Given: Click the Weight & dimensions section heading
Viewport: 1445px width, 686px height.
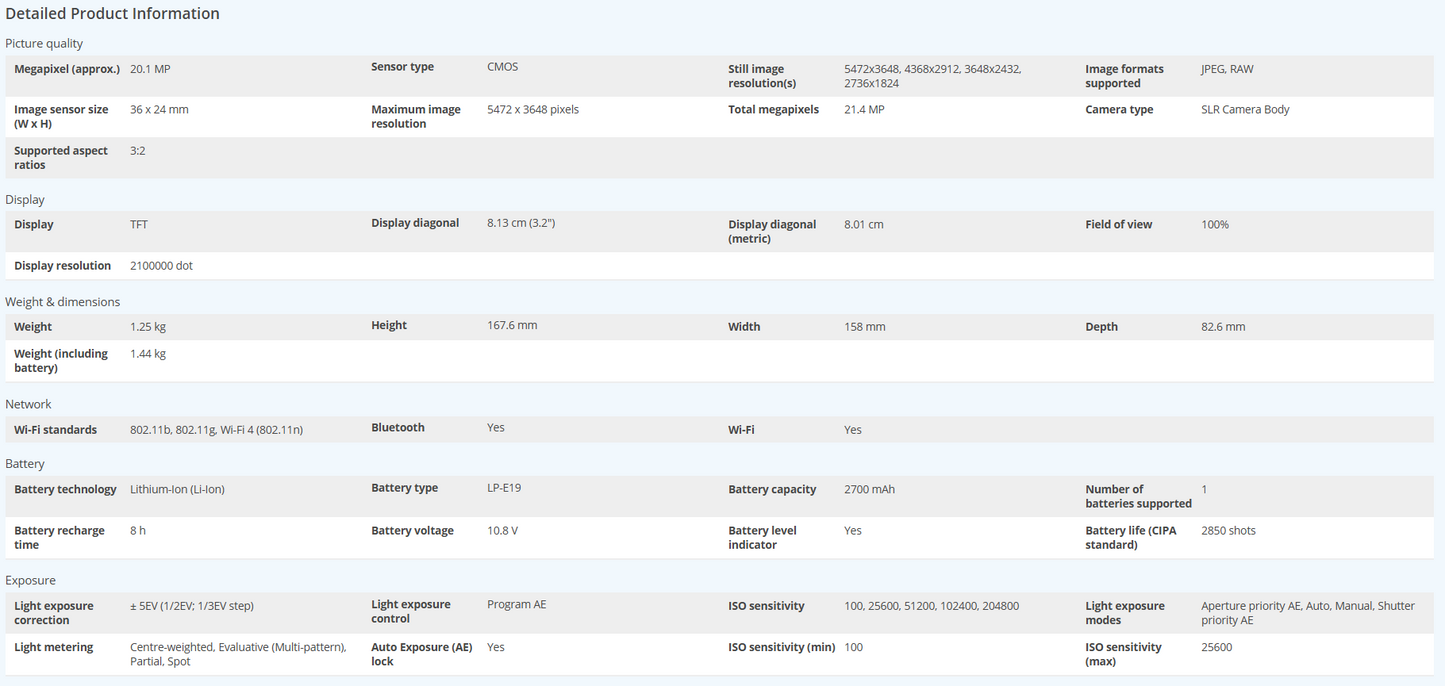Looking at the screenshot, I should [62, 302].
